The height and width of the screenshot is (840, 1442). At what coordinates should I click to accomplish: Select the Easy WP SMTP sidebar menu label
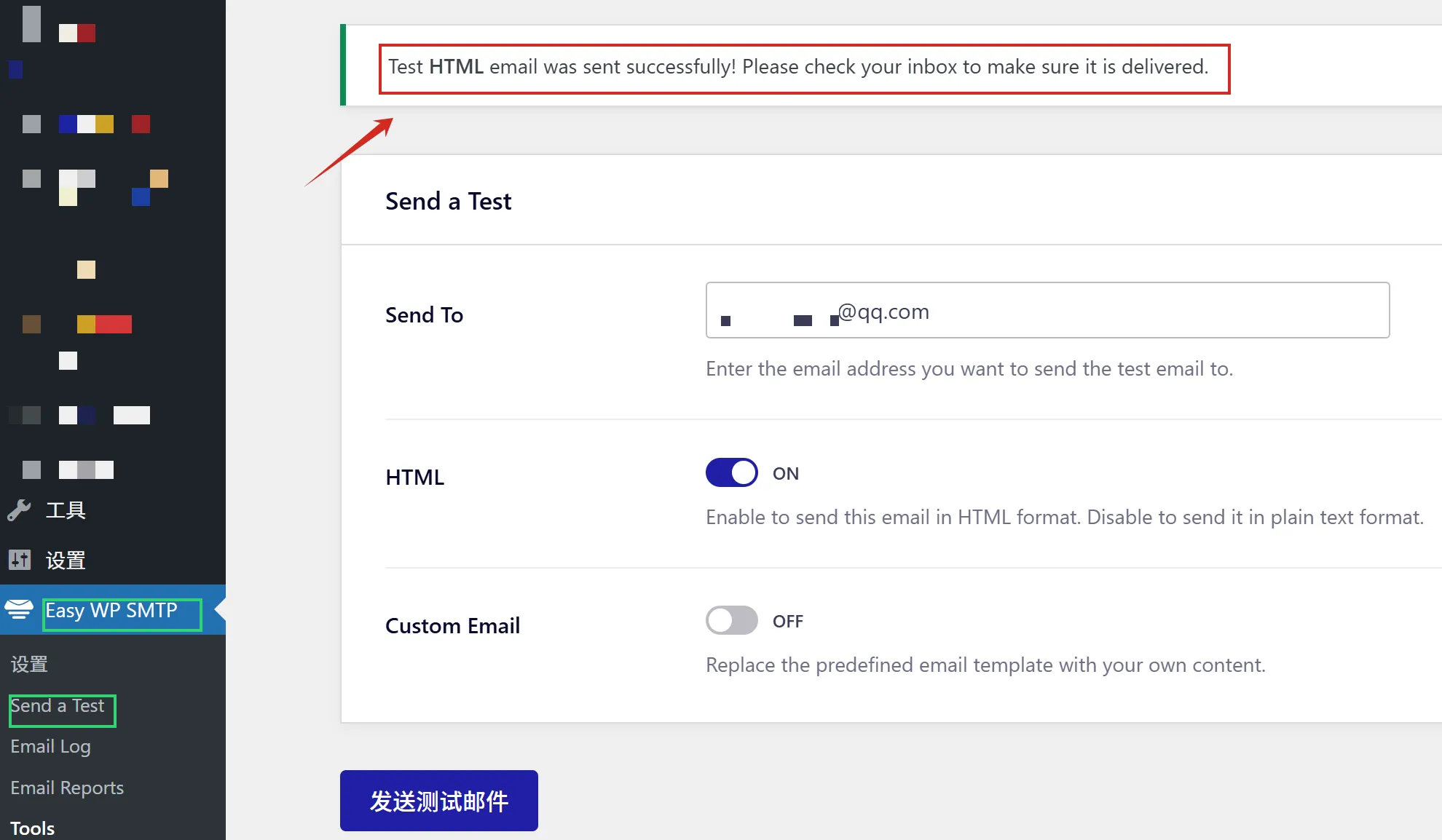pyautogui.click(x=111, y=610)
